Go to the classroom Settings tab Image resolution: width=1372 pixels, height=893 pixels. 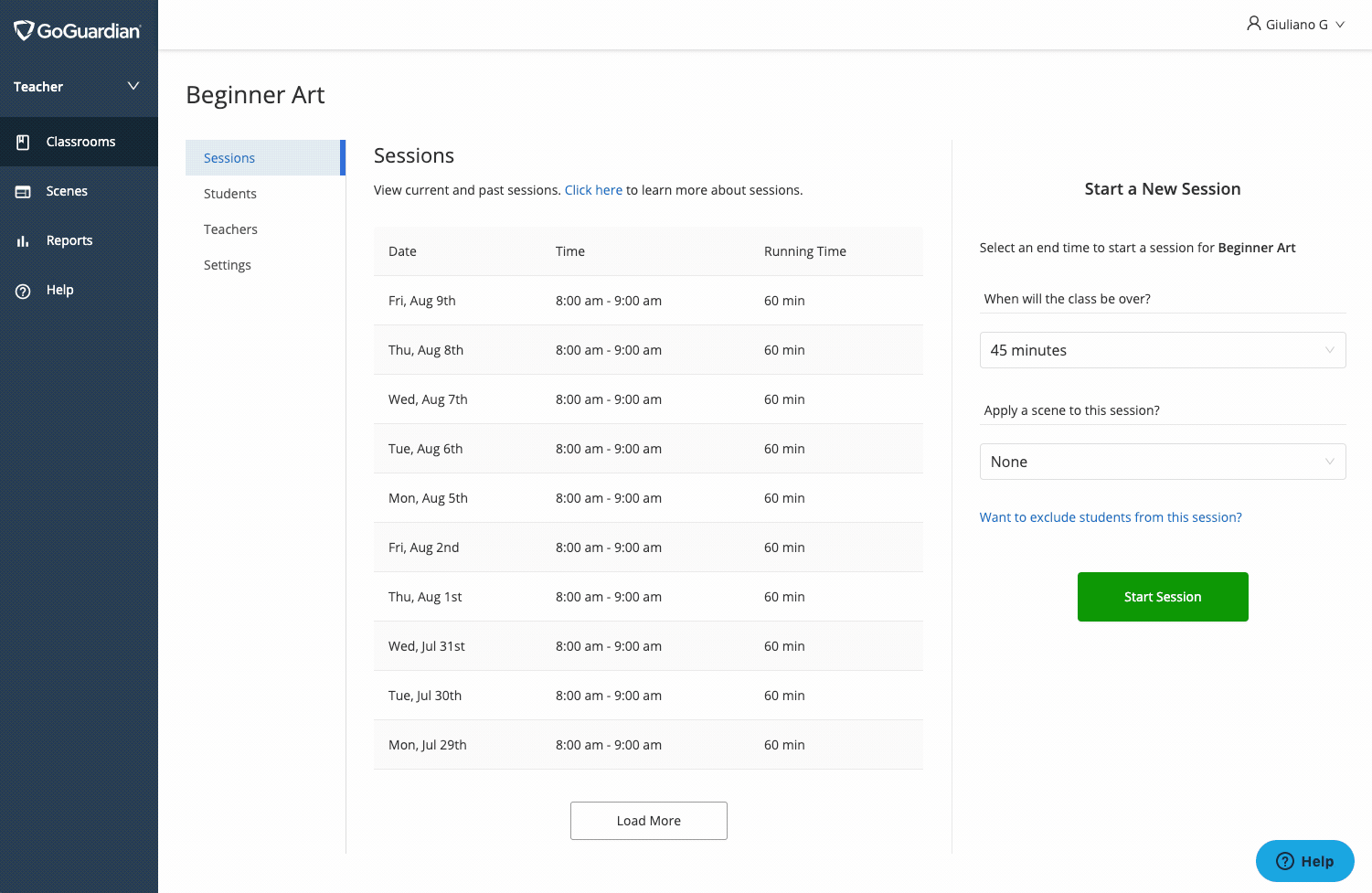coord(228,265)
